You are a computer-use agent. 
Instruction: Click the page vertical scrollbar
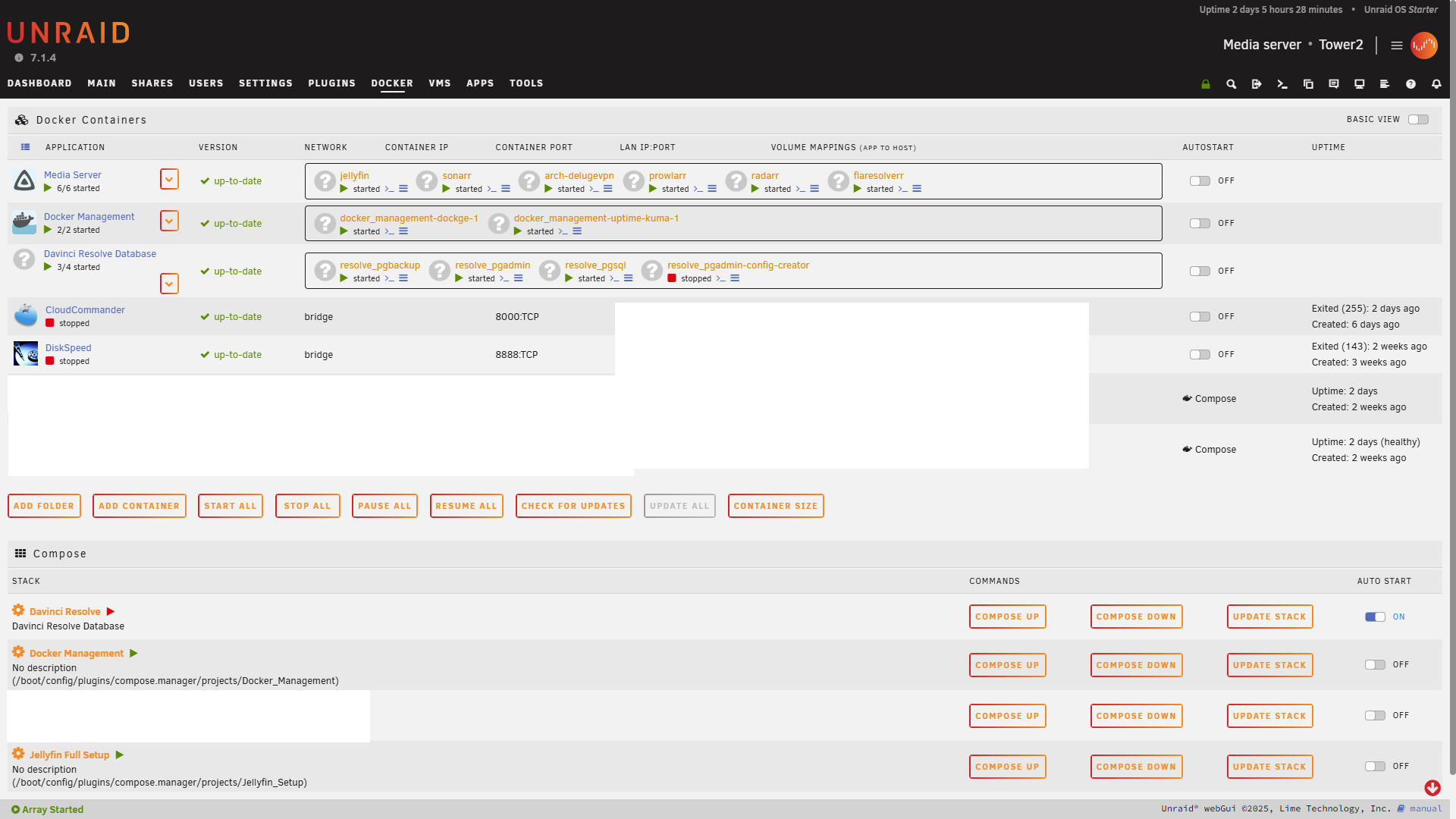tap(1451, 379)
